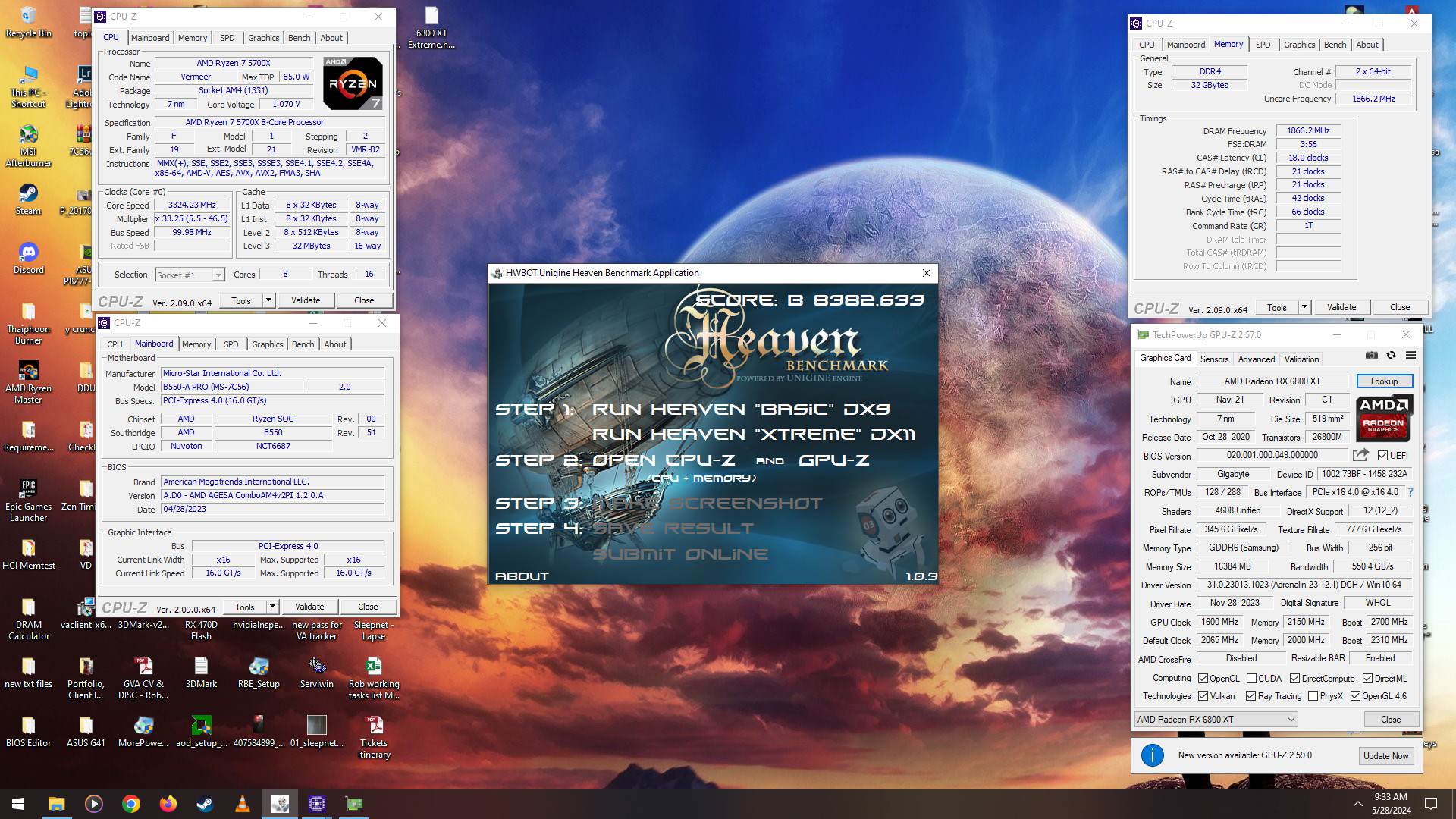
Task: Click Run Heaven Xtreme DX11 link
Action: click(754, 435)
